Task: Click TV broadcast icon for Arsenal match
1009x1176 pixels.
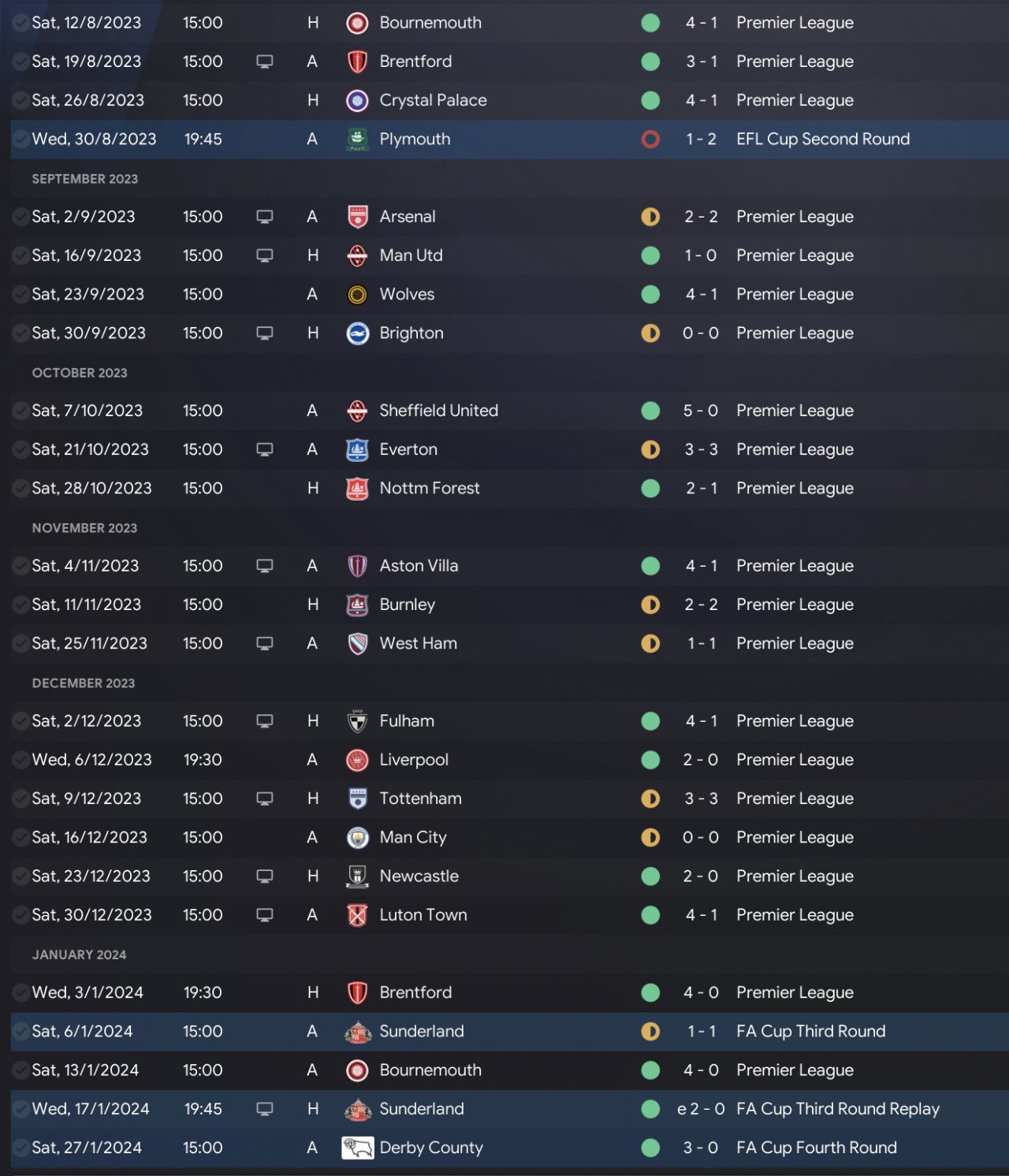Action: tap(265, 217)
